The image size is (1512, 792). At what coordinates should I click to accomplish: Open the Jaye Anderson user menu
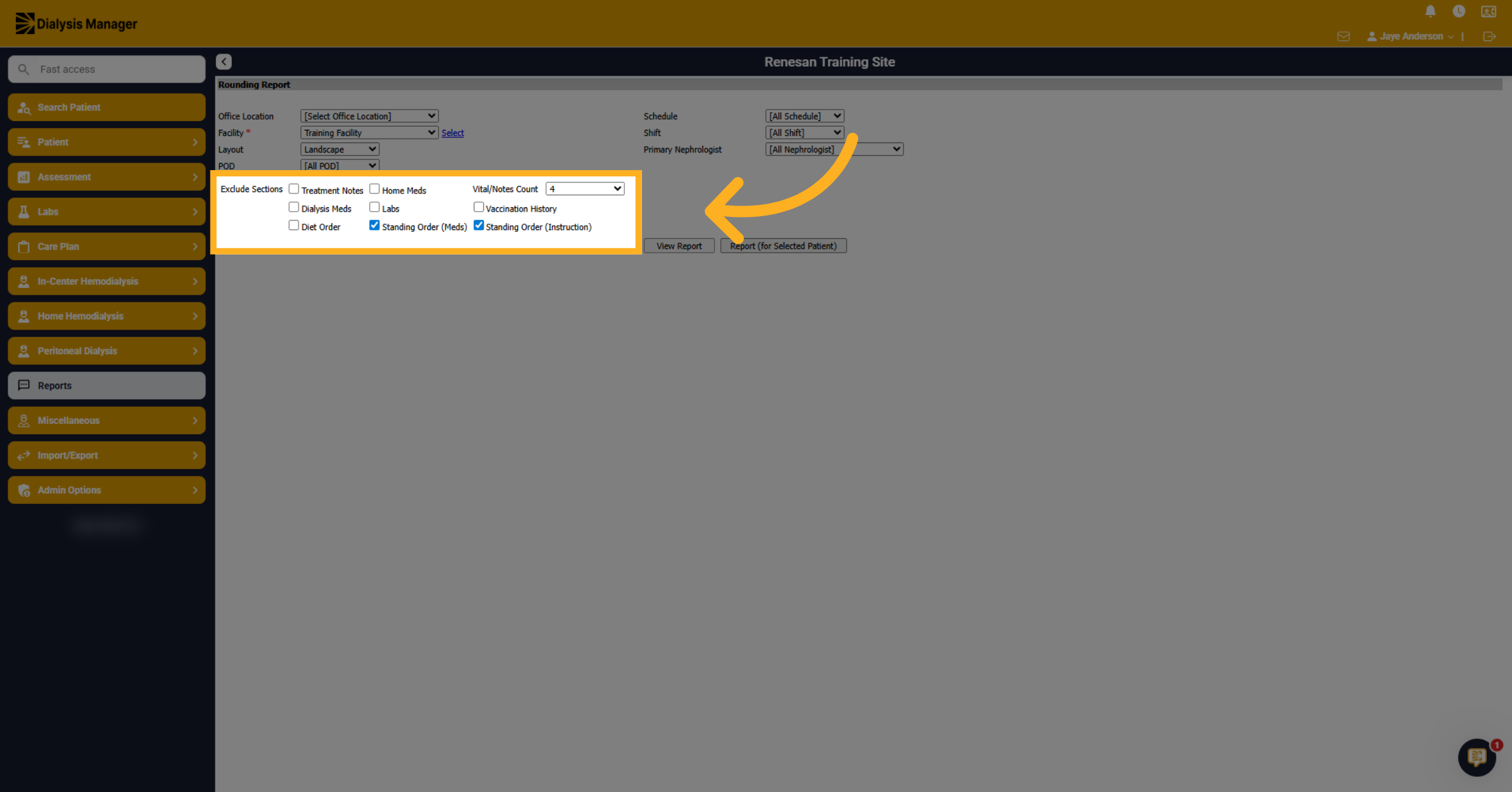[1410, 37]
